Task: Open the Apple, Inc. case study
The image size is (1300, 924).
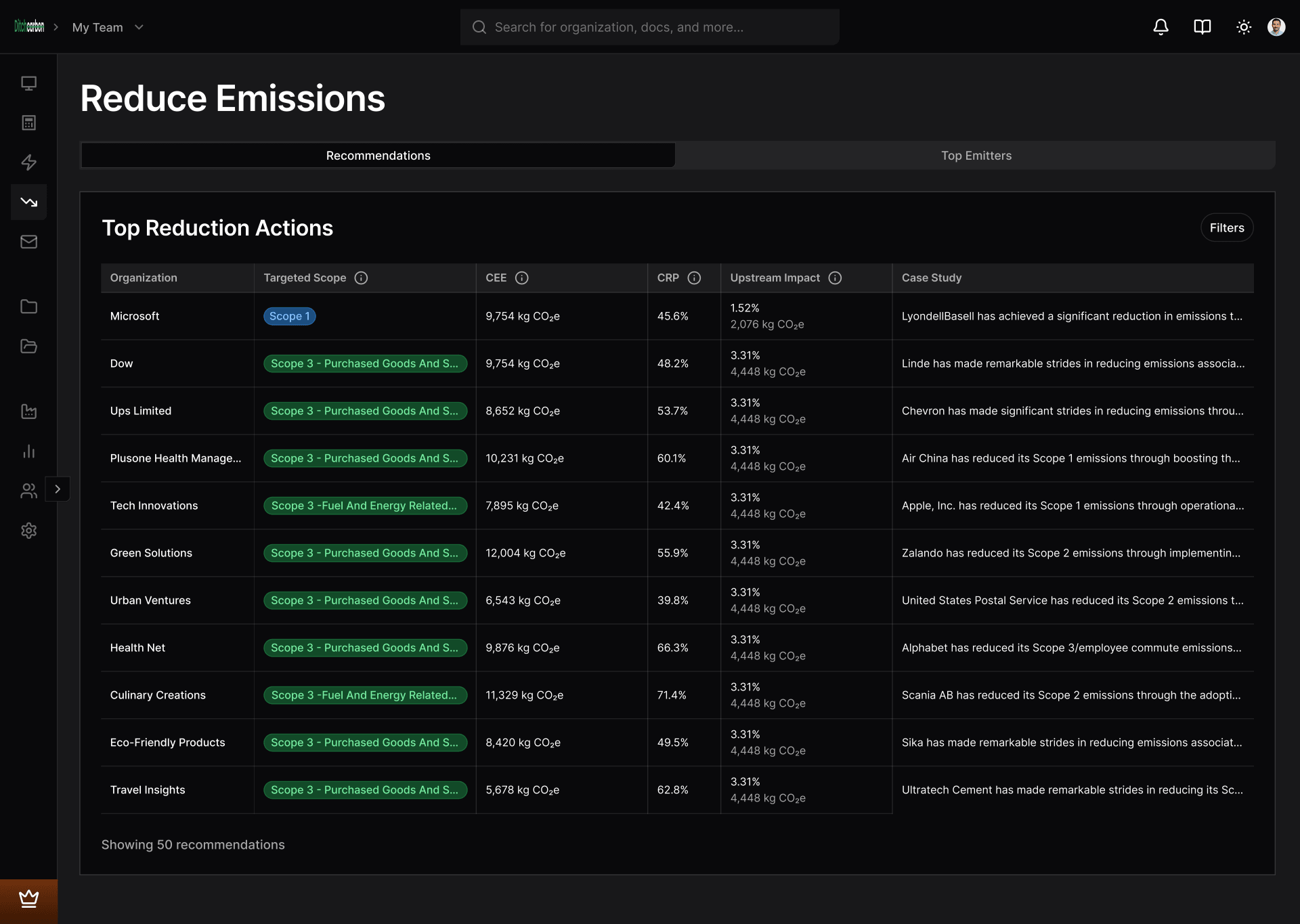Action: pos(1073,506)
